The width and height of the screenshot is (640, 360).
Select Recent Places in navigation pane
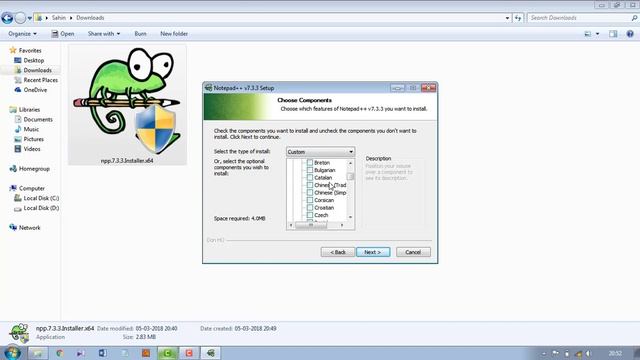(36, 80)
